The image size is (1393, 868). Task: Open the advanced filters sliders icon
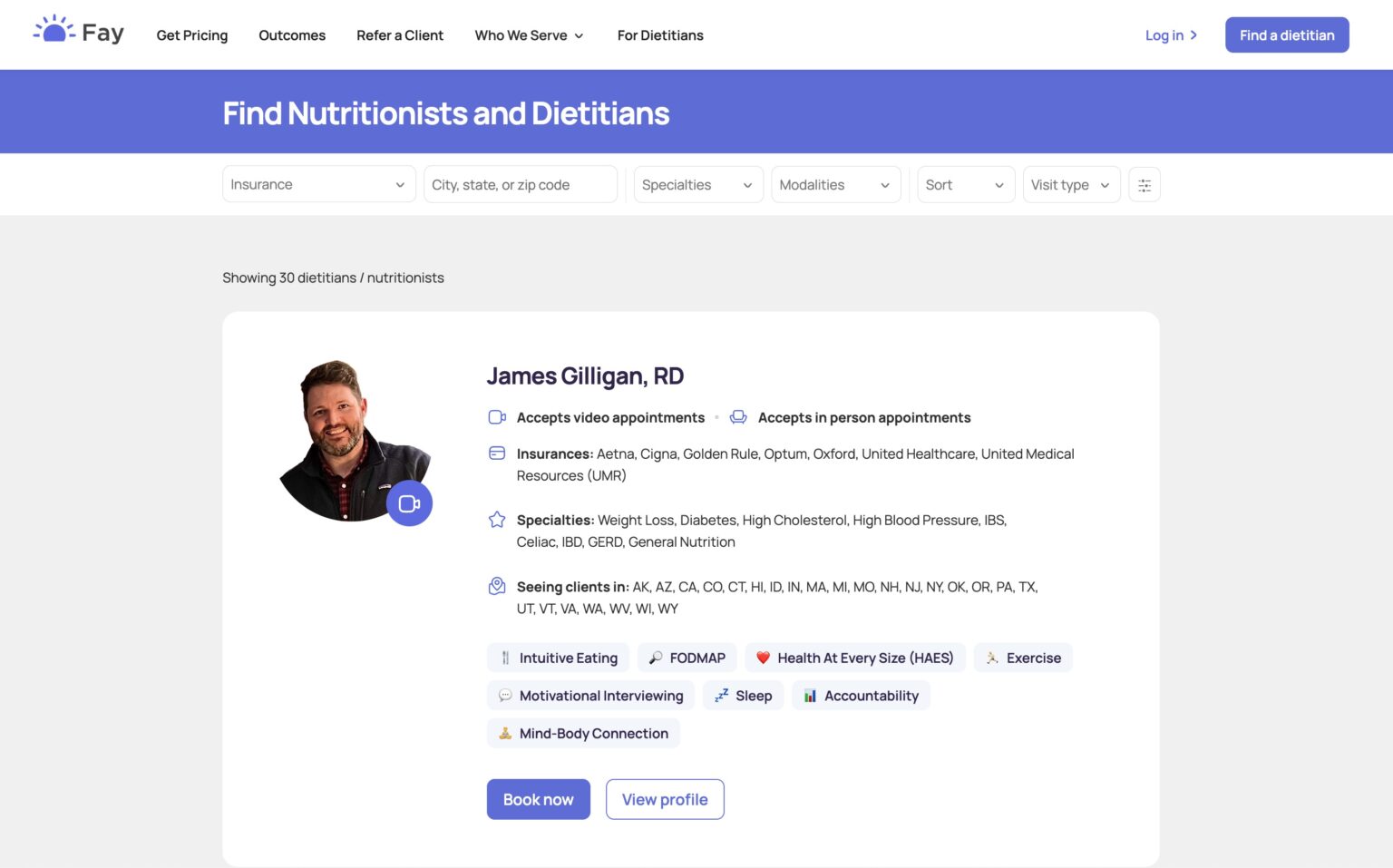[x=1145, y=185]
